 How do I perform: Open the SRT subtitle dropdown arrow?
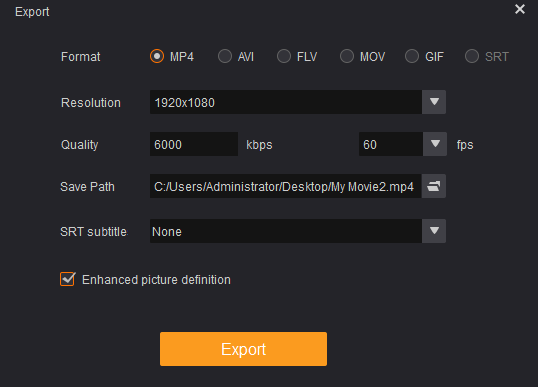click(x=434, y=231)
